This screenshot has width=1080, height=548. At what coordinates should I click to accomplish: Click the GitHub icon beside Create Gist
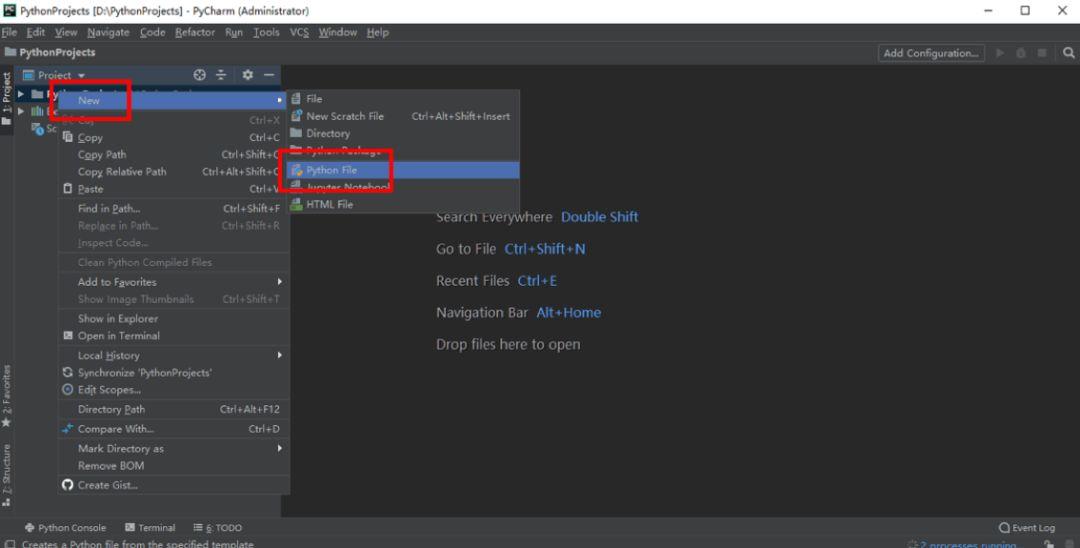(68, 485)
